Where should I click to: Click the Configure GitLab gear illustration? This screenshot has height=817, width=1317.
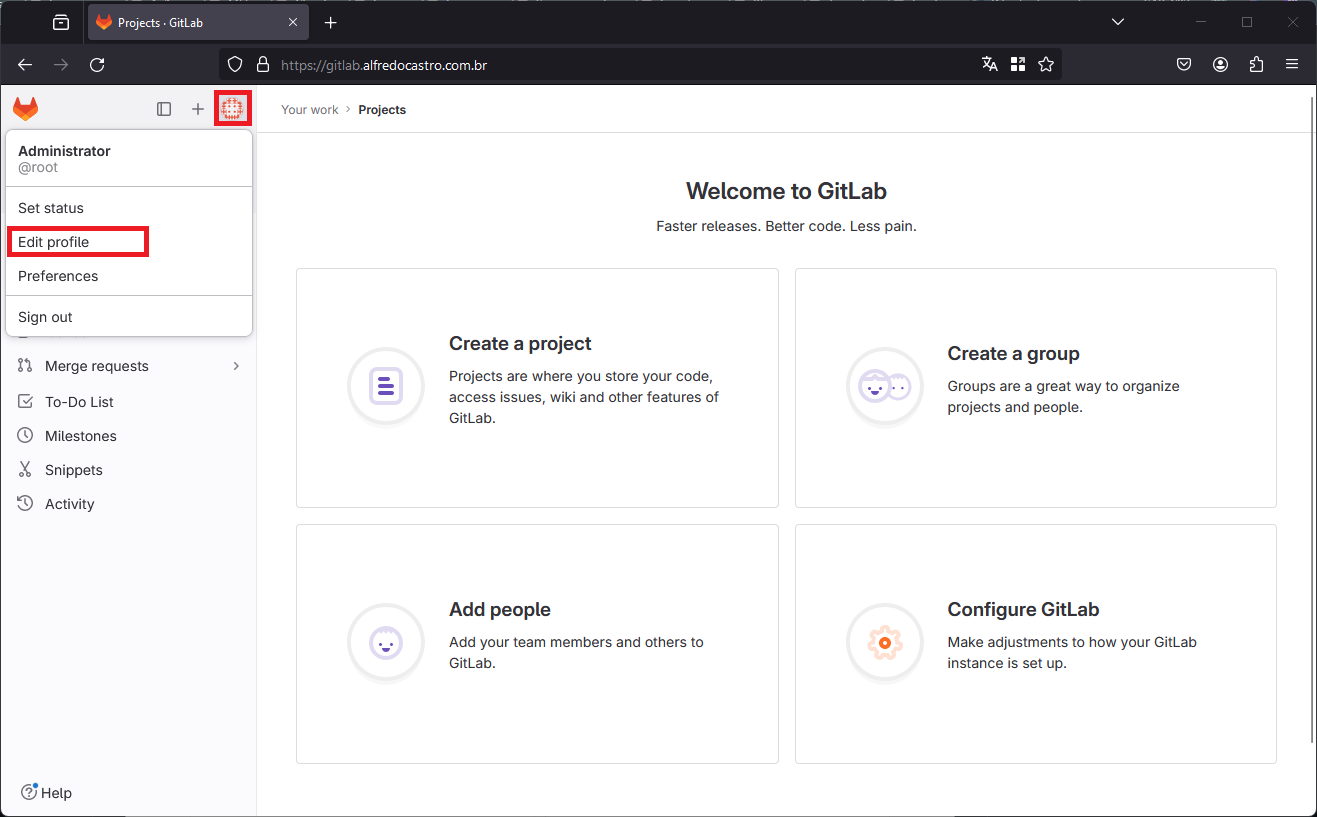[x=885, y=642]
